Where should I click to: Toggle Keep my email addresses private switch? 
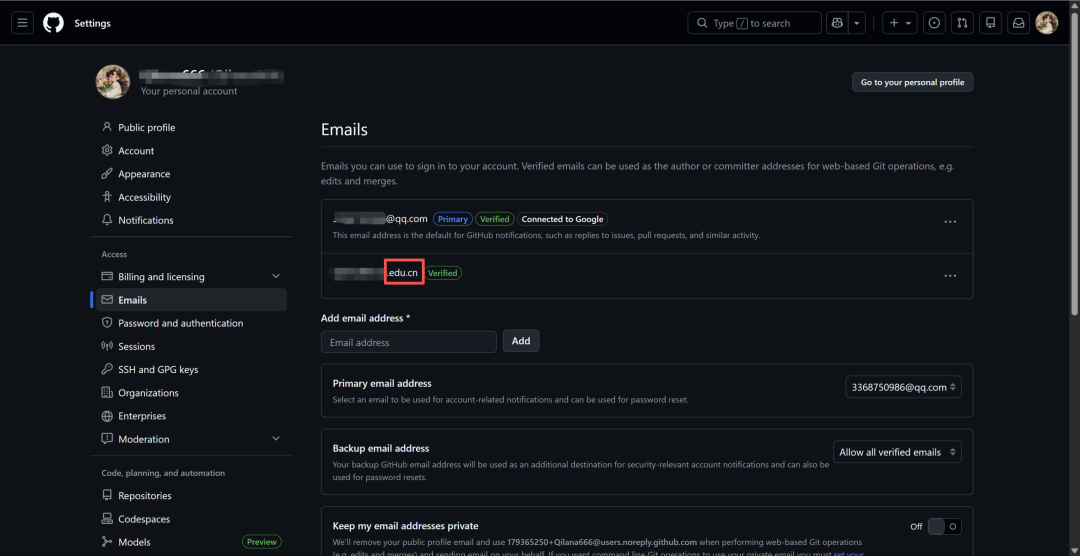point(944,526)
